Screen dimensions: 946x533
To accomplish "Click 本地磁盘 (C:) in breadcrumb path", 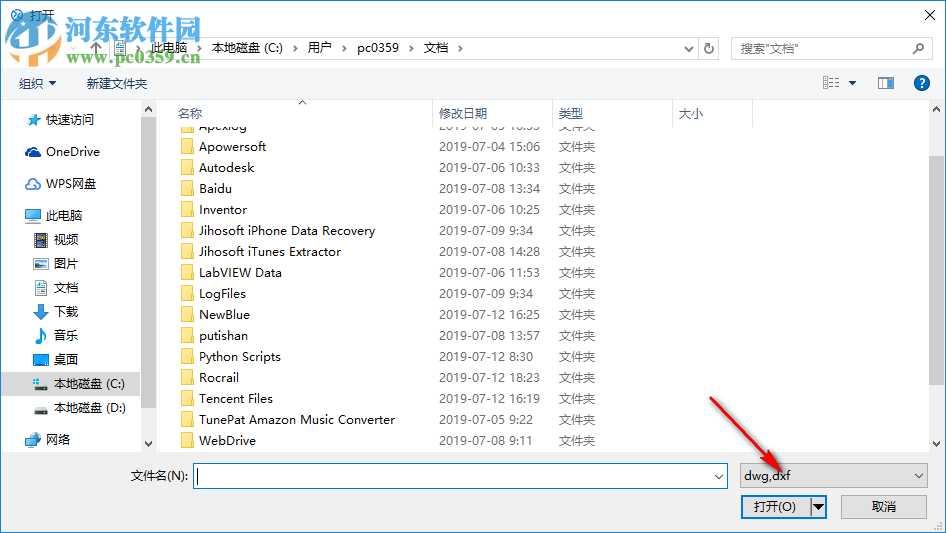I will [247, 48].
